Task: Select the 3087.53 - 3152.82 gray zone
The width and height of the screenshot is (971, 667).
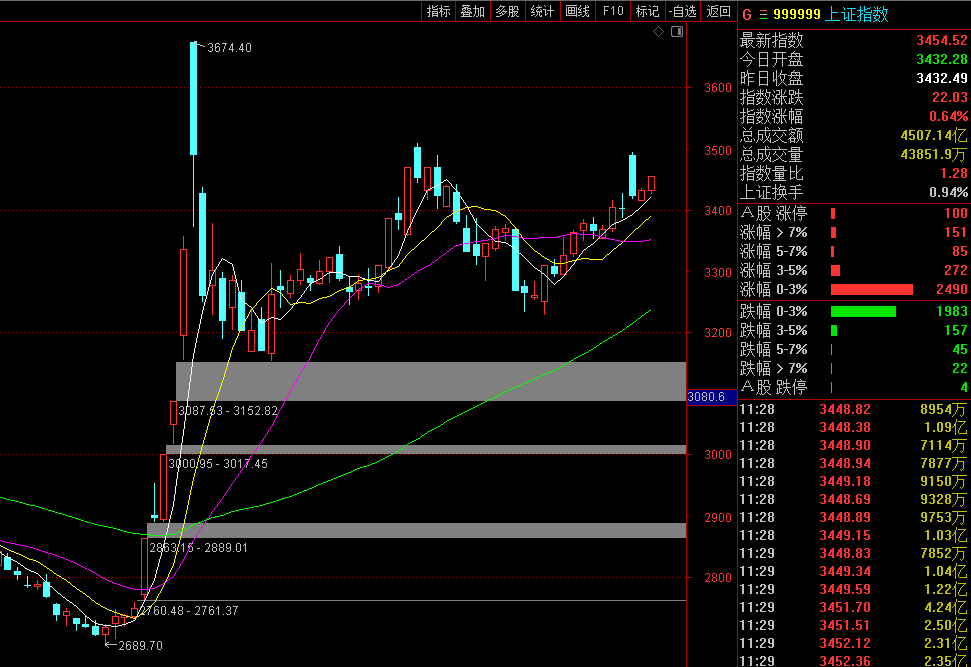Action: [x=431, y=381]
